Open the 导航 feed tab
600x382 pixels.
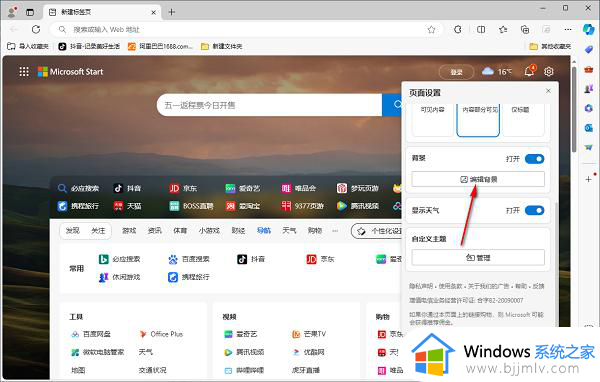pos(264,231)
